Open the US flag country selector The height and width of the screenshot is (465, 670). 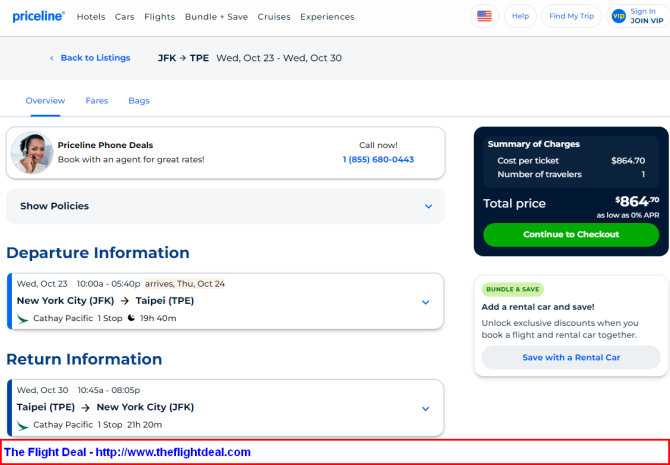[x=484, y=16]
